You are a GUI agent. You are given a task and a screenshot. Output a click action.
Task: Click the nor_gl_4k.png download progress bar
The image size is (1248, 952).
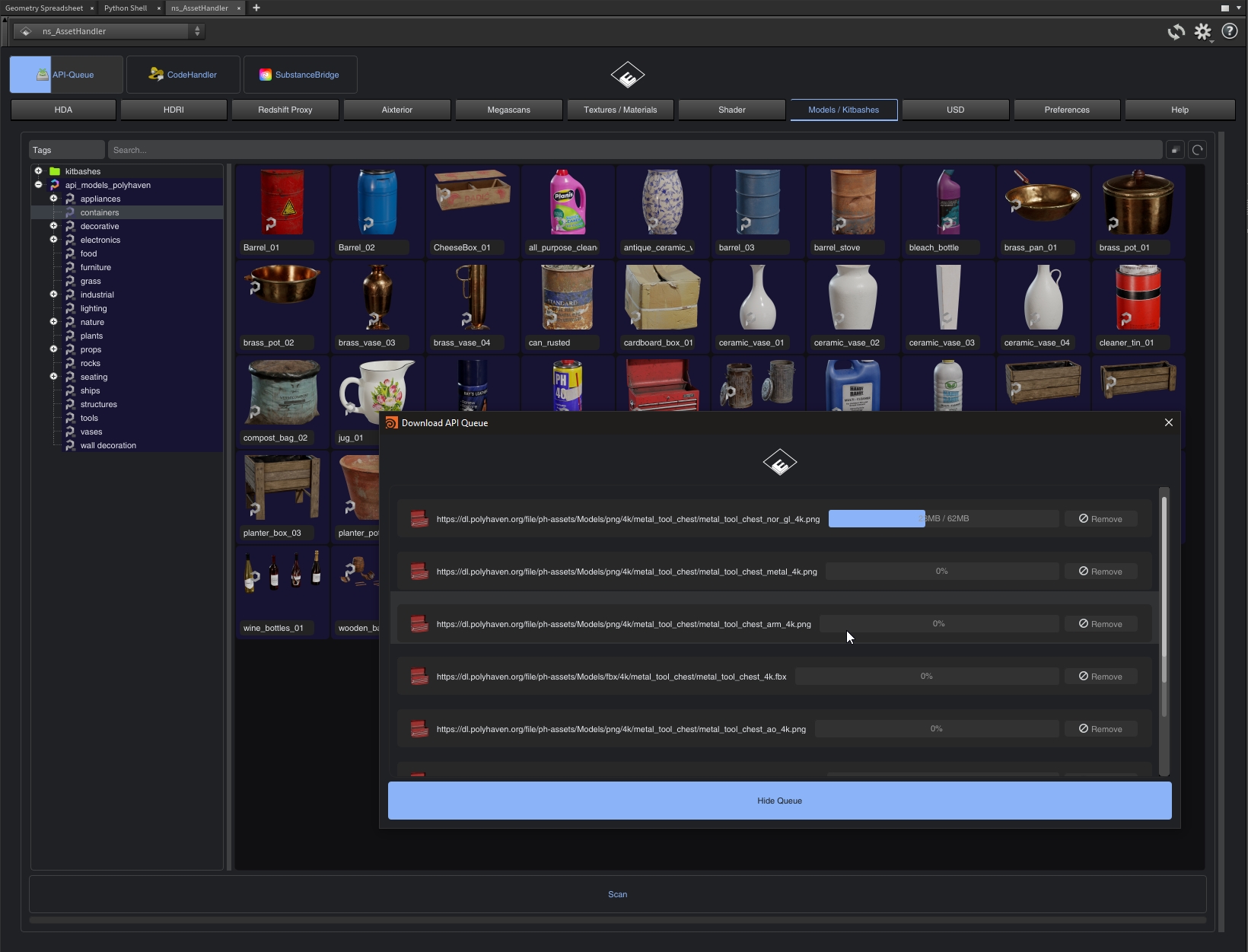pos(943,519)
